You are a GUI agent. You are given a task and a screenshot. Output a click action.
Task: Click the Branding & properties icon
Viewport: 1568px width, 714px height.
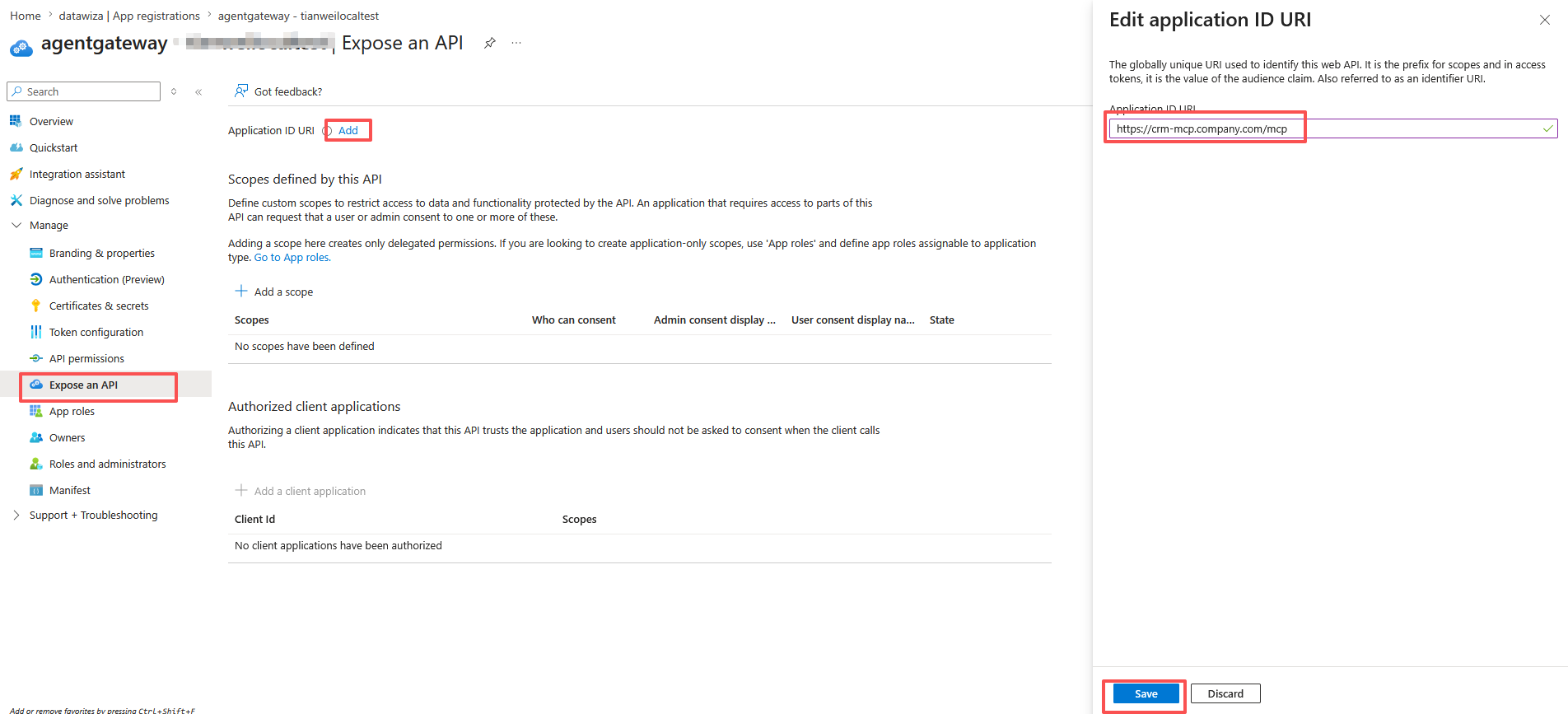(x=35, y=253)
